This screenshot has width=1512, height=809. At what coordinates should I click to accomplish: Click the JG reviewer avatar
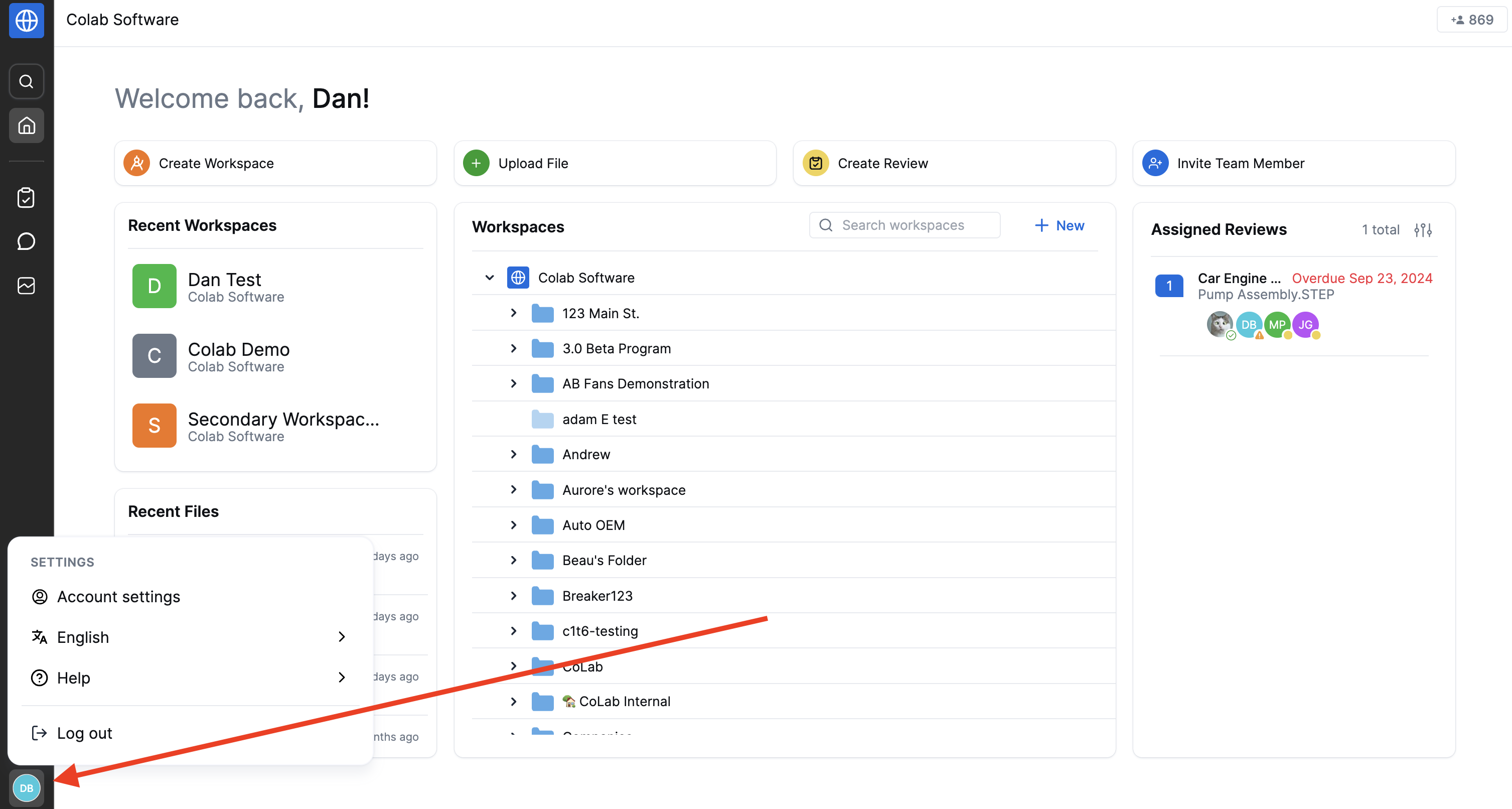(x=1305, y=325)
